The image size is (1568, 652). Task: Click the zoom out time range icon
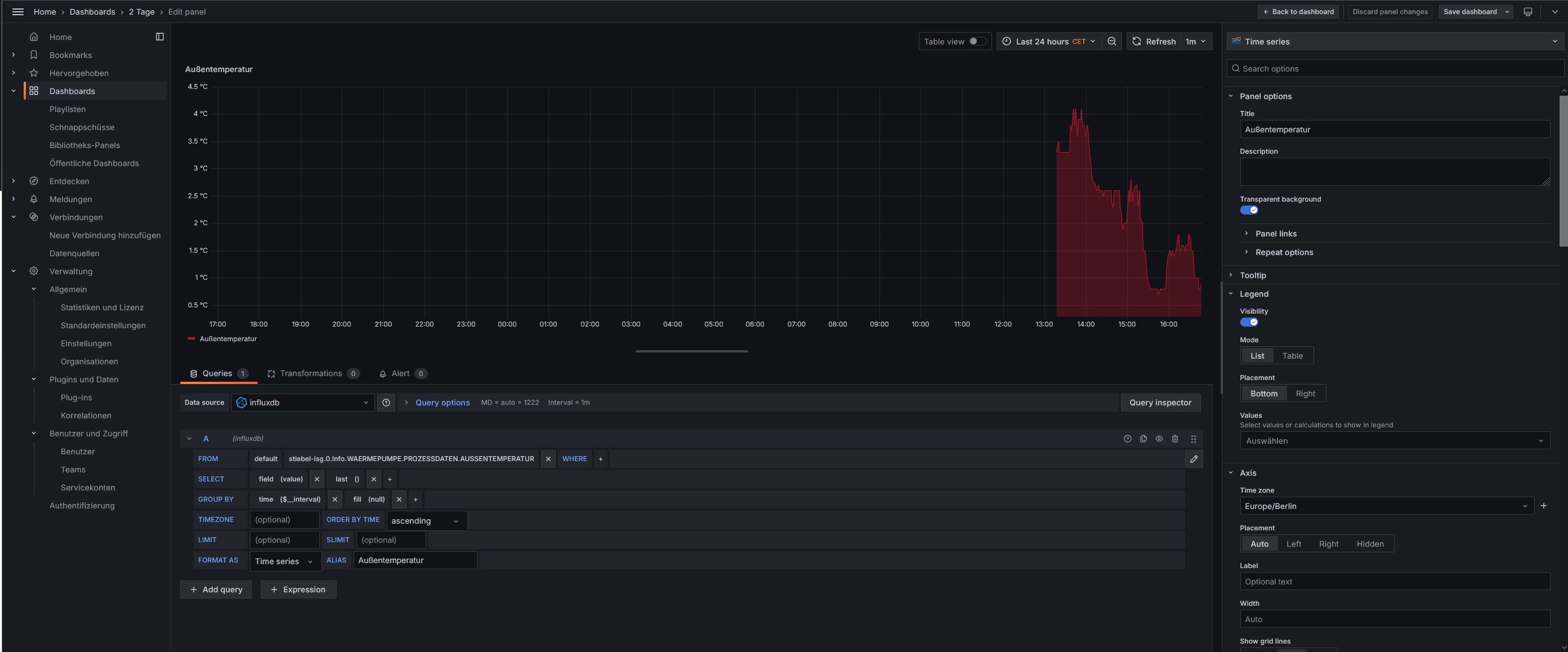pyautogui.click(x=1111, y=42)
